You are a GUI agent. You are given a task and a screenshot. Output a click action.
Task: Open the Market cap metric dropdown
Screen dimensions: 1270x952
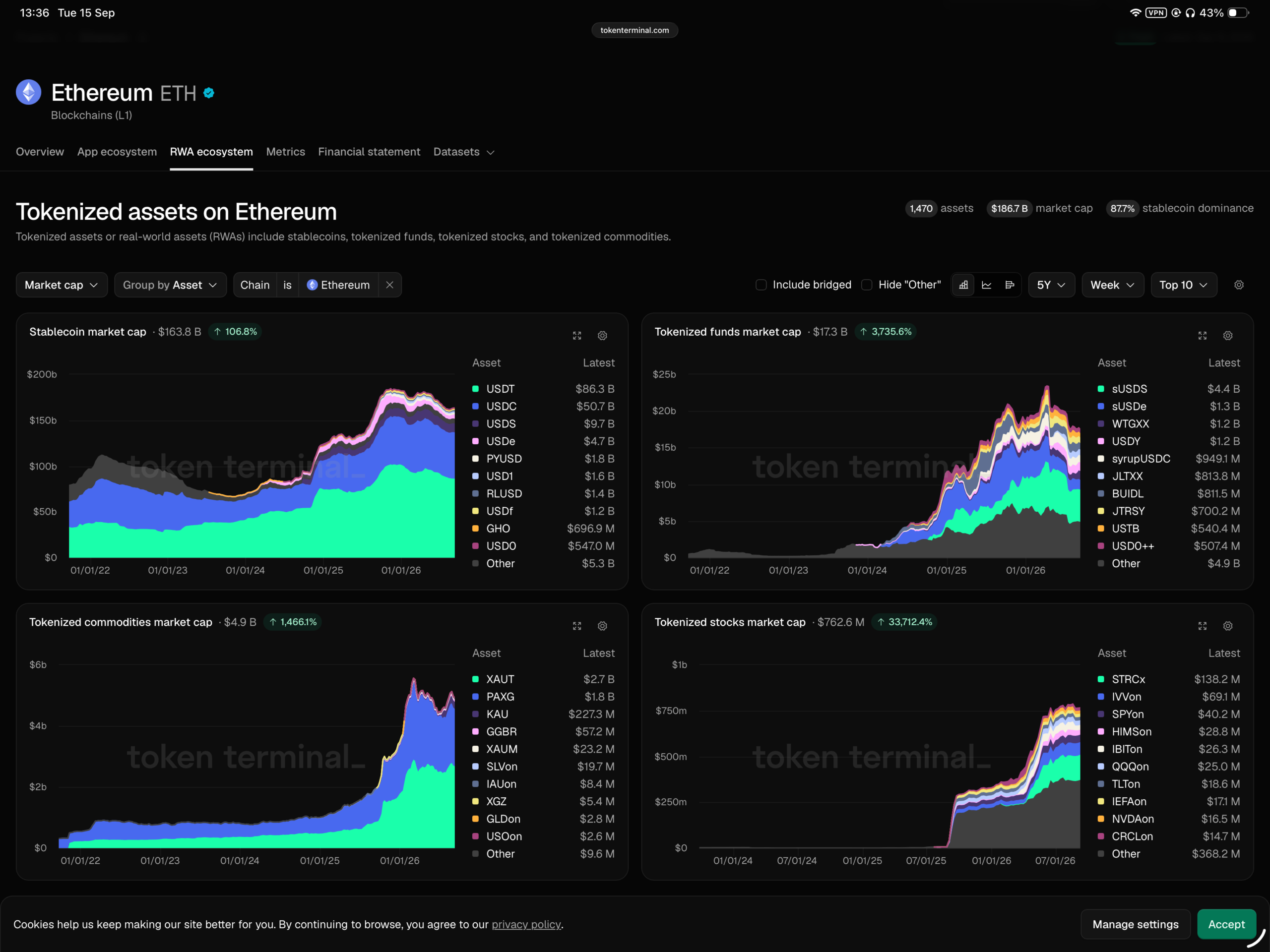coord(62,285)
